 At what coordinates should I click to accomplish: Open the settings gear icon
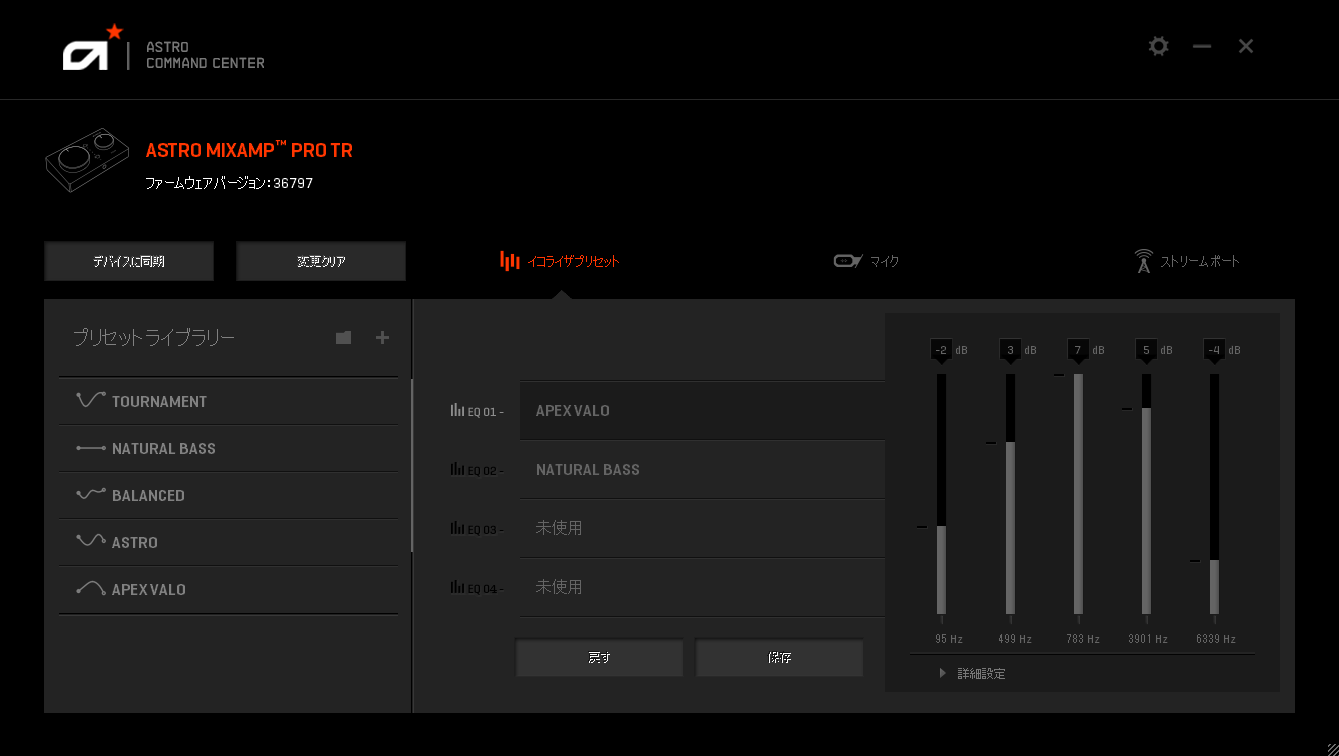coord(1158,45)
